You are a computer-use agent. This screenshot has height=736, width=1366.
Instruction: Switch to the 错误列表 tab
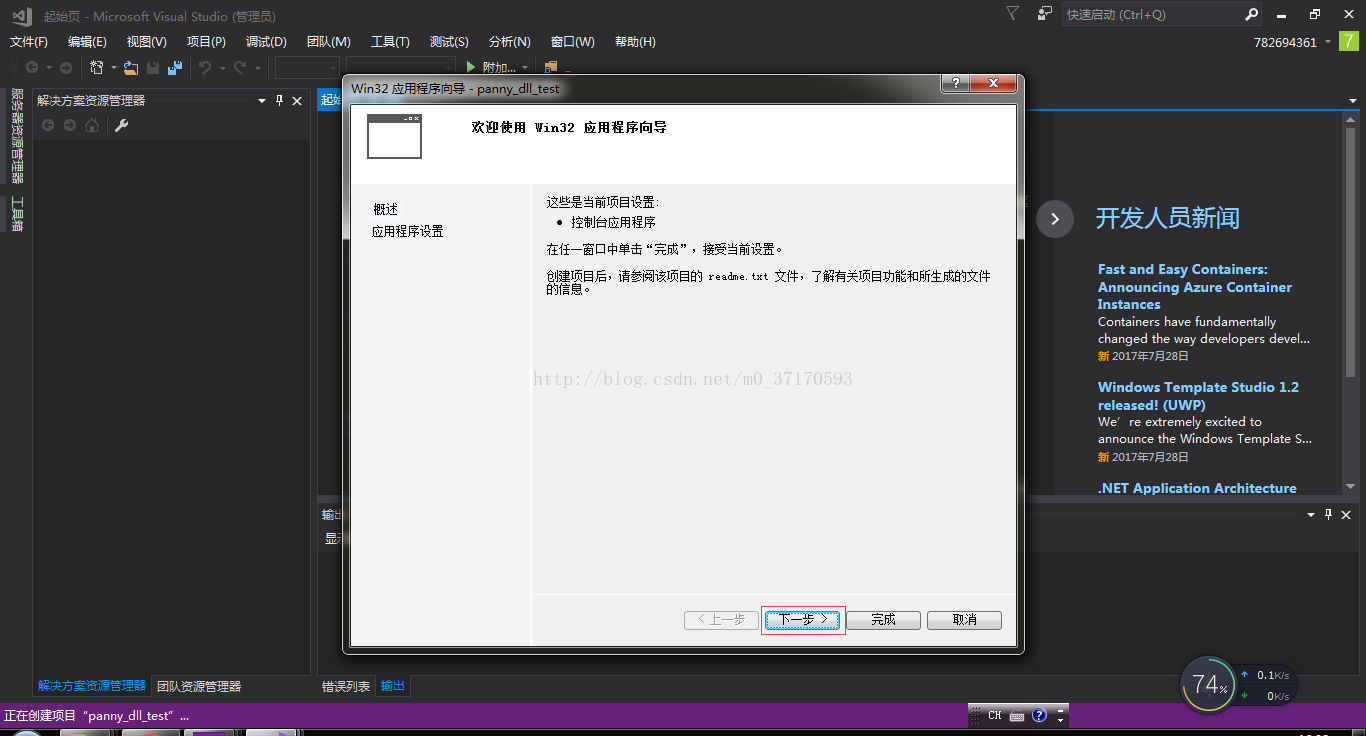pos(346,687)
